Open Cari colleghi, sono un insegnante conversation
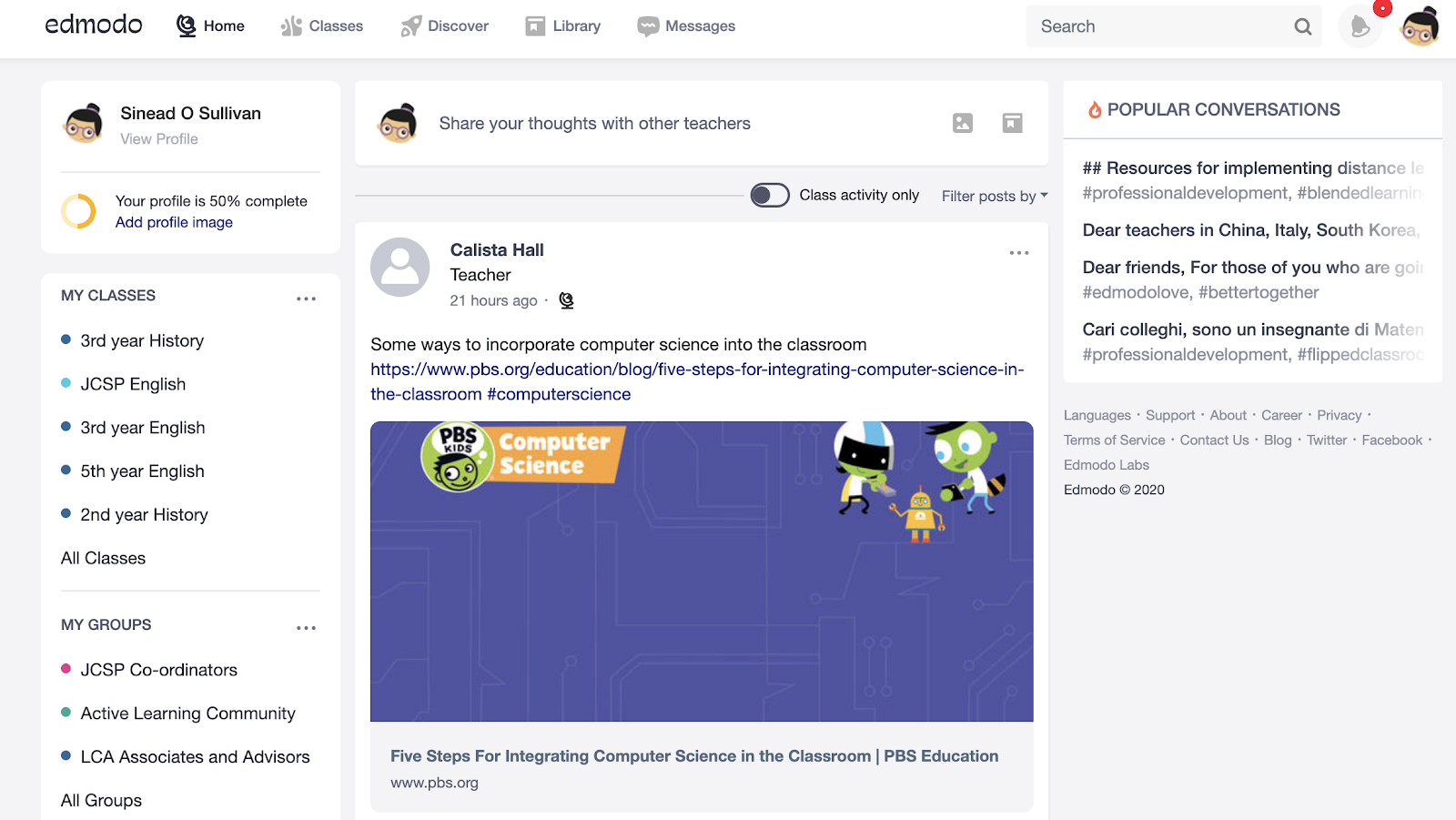This screenshot has height=820, width=1456. (1252, 329)
